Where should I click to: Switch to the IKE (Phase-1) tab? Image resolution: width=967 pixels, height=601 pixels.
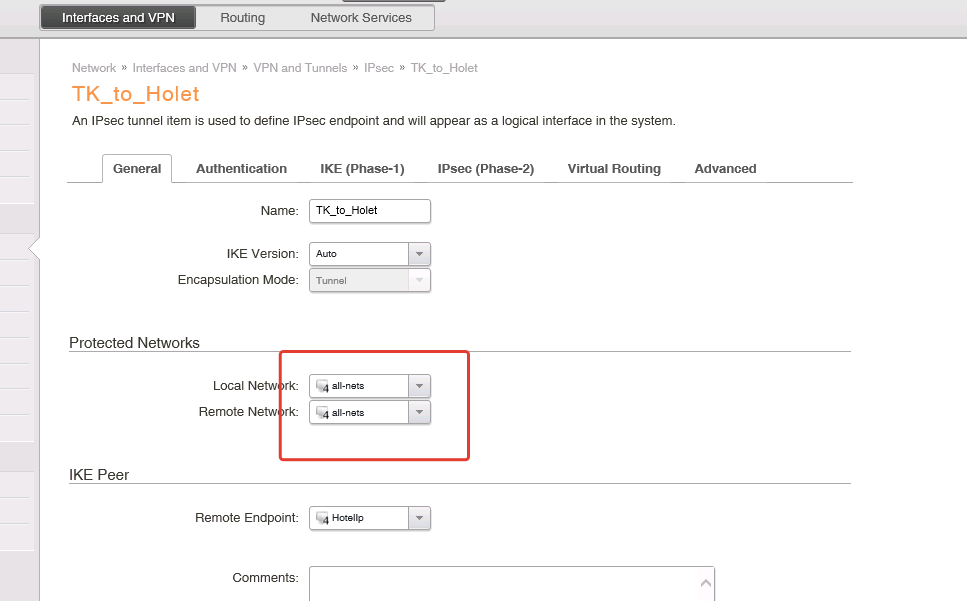362,169
